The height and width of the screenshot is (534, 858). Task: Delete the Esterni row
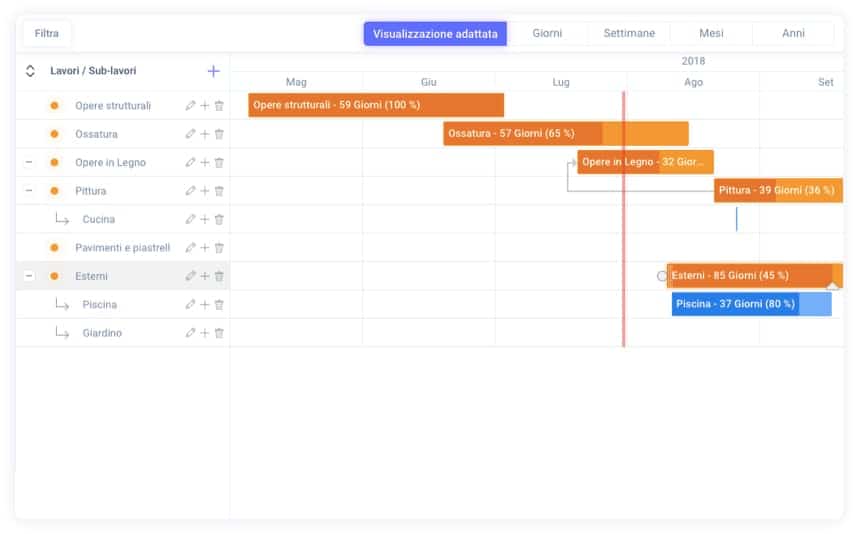tap(219, 276)
